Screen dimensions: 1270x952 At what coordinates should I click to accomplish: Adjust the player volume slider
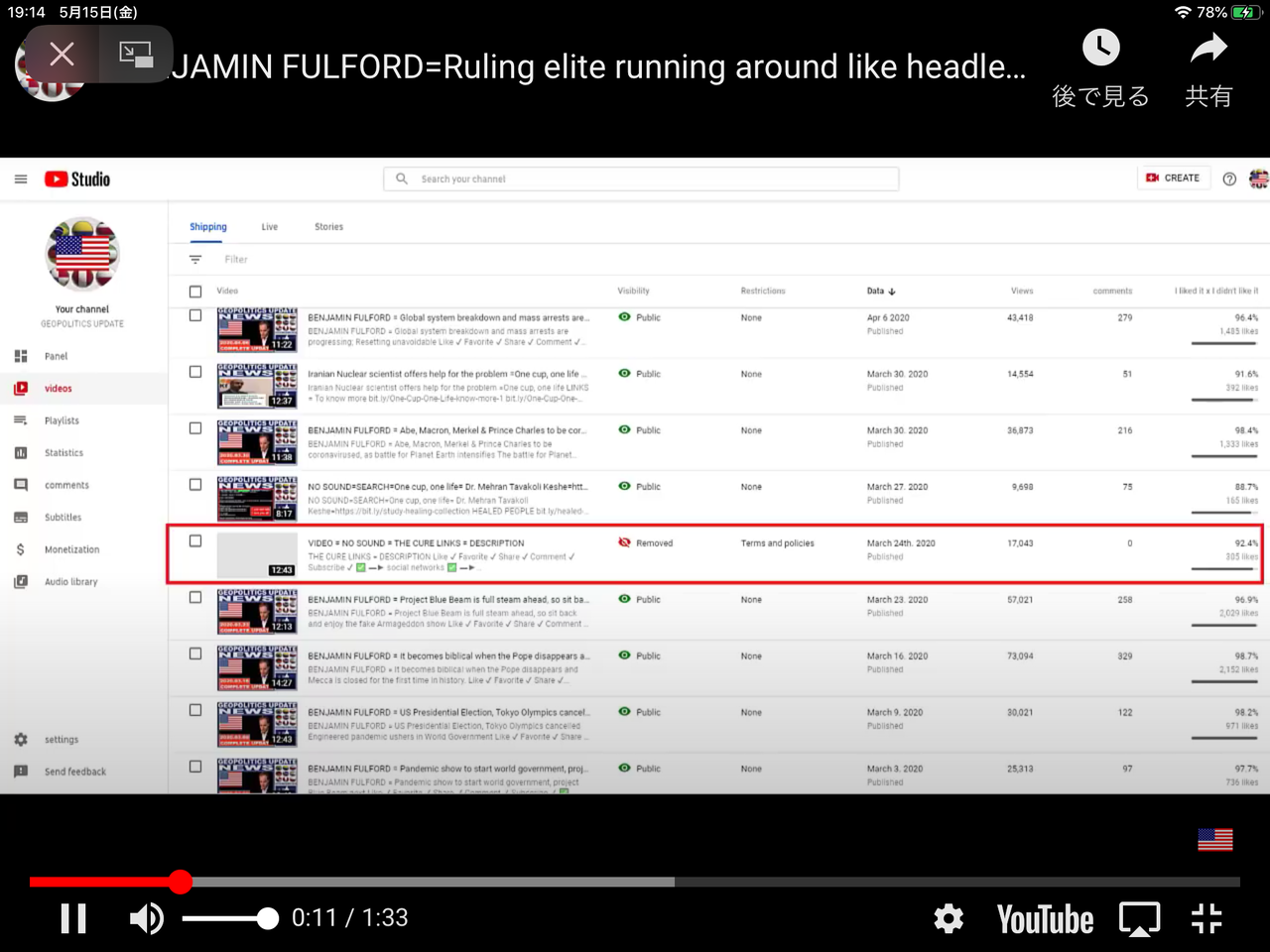point(230,919)
